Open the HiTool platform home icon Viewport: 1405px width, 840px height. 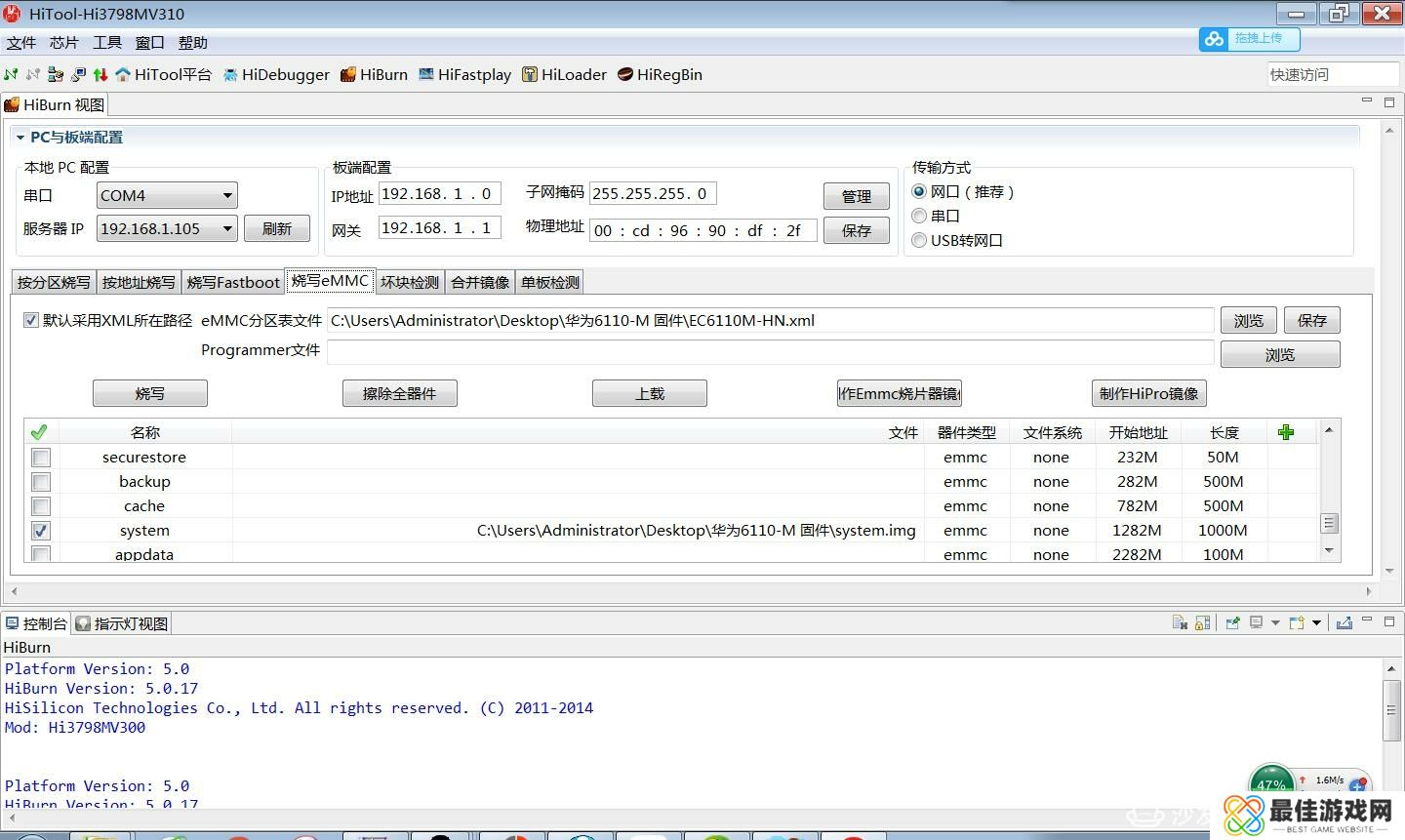pos(124,74)
